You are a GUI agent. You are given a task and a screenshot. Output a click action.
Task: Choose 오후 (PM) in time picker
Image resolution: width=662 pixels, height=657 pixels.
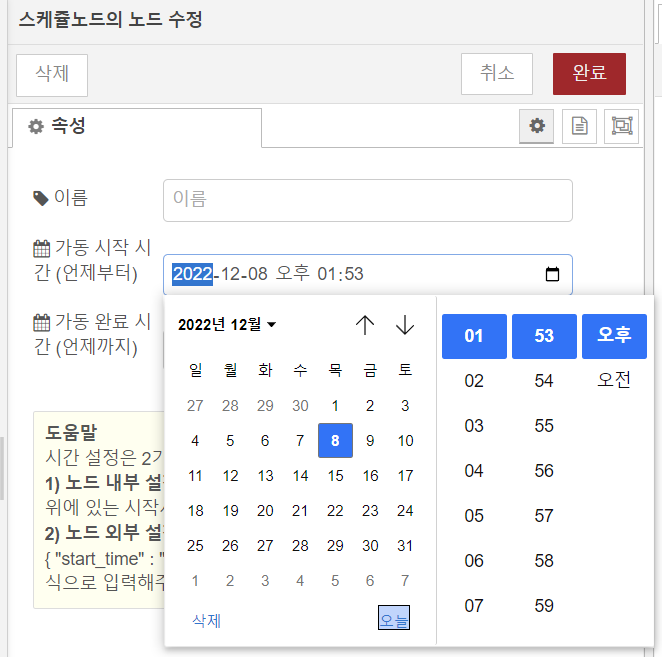tap(614, 336)
